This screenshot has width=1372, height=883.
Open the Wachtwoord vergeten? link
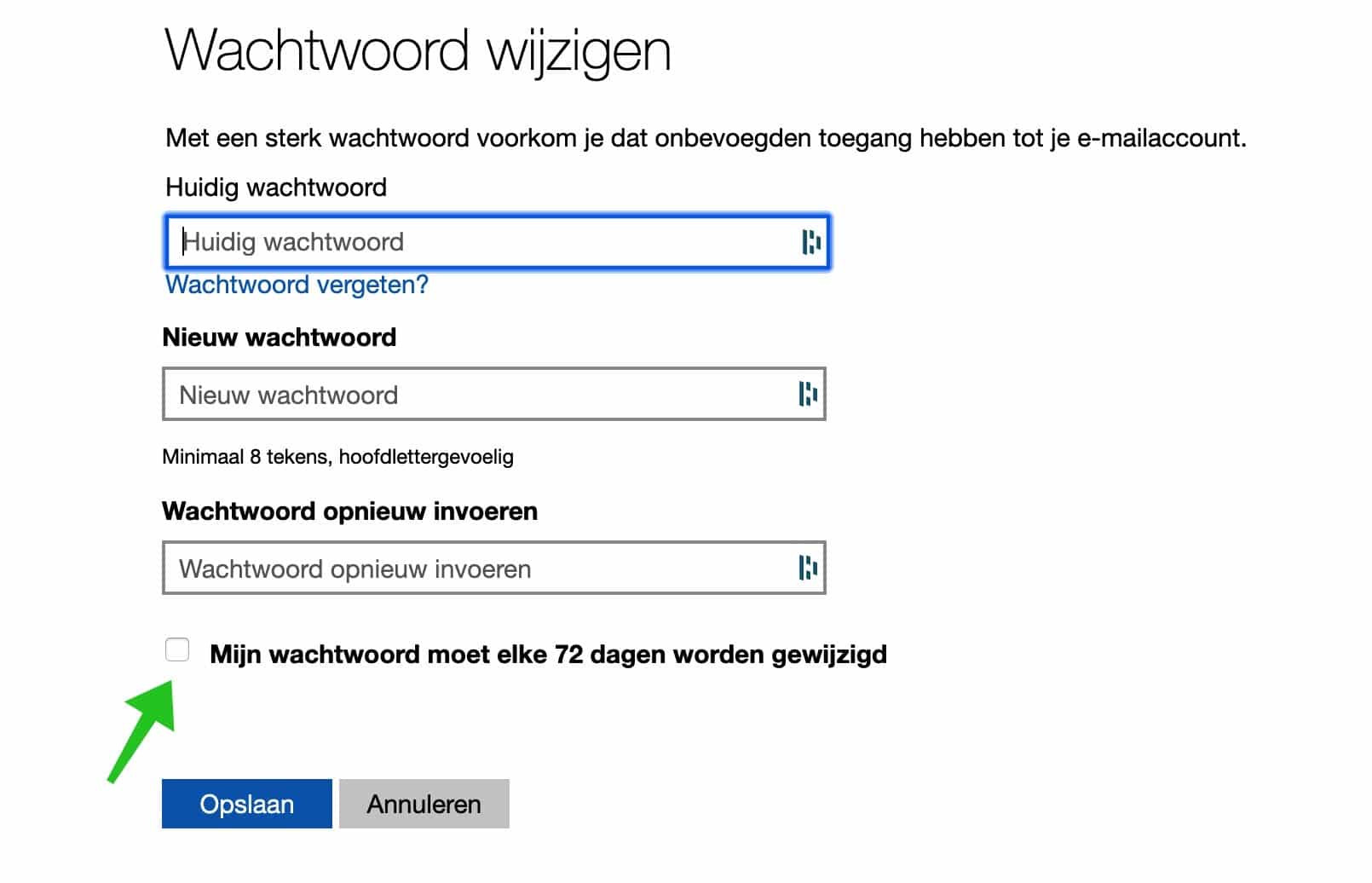pyautogui.click(x=297, y=285)
